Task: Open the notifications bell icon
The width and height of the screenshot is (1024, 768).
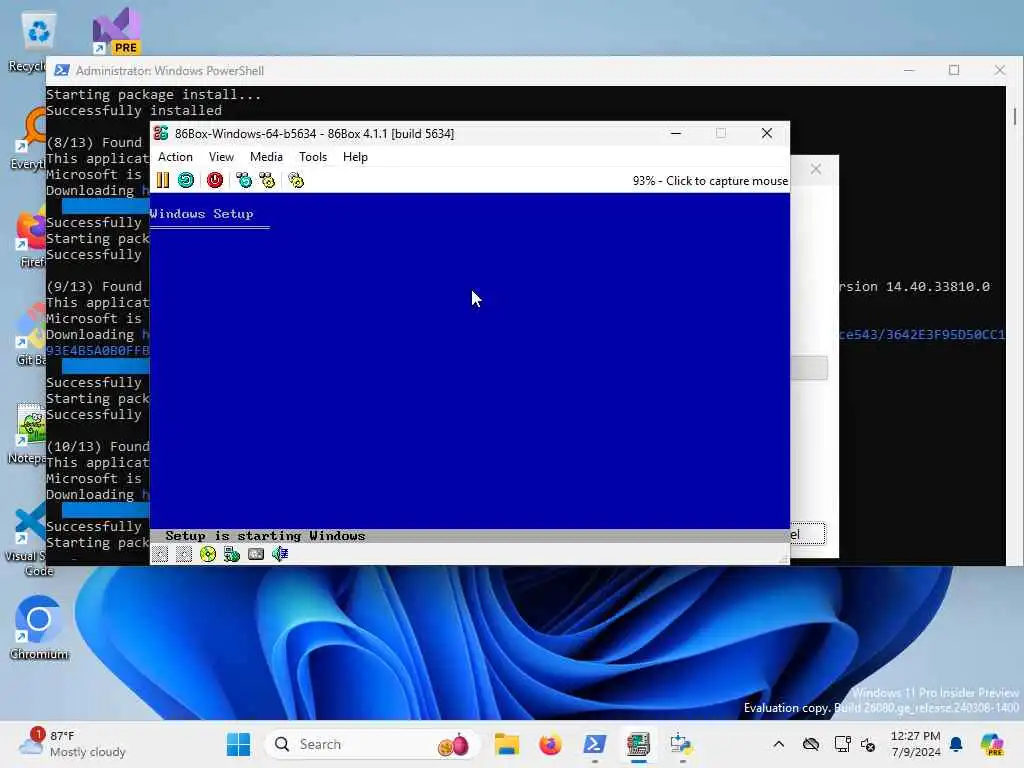Action: (956, 744)
